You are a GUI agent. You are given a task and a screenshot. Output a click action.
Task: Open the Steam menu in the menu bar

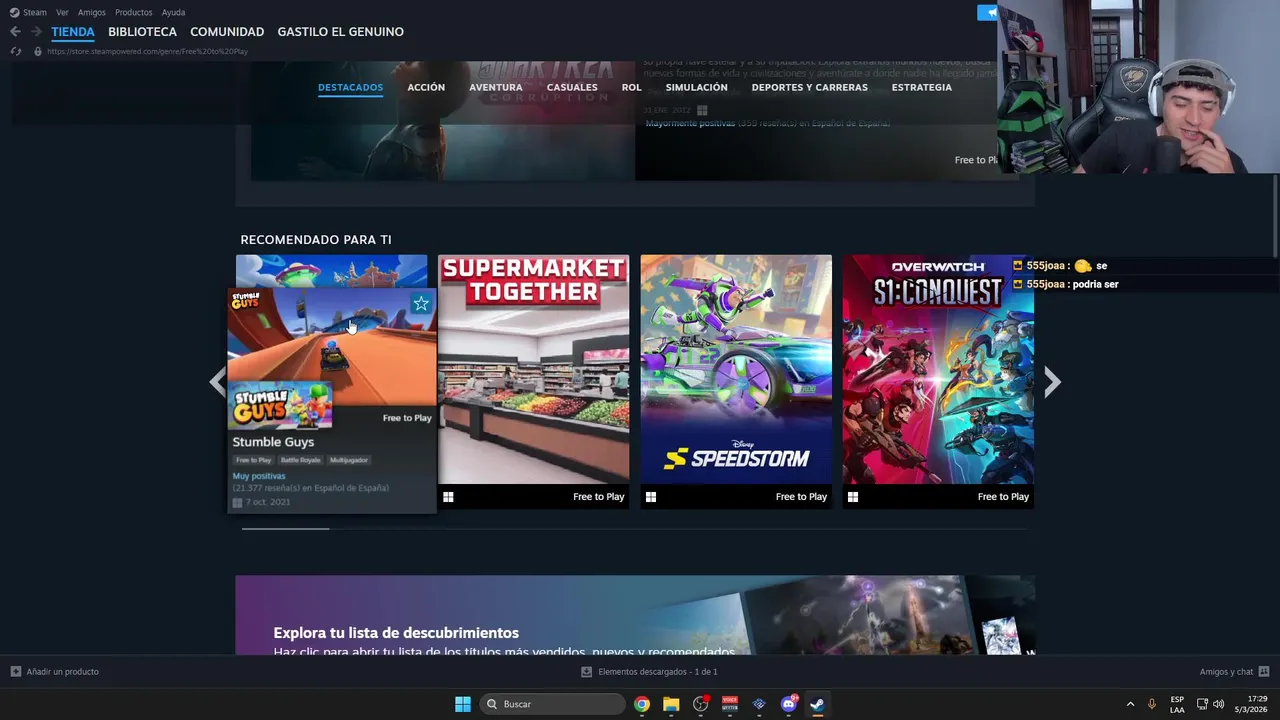tap(35, 12)
